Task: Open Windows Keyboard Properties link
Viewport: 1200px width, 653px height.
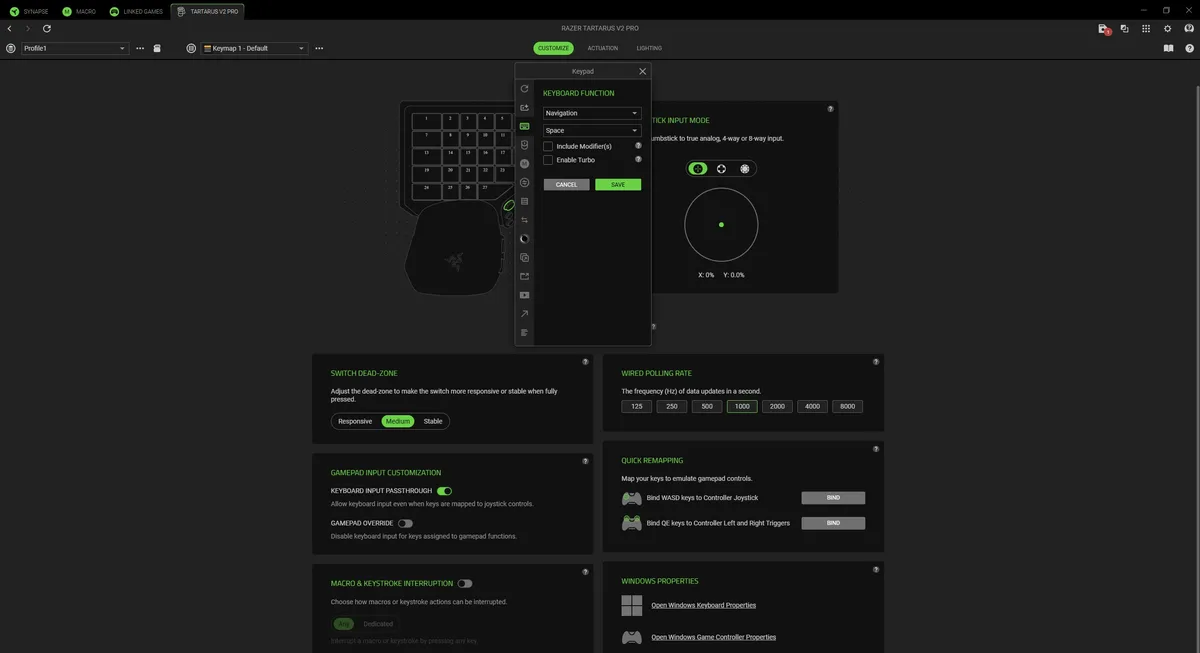Action: pyautogui.click(x=703, y=605)
